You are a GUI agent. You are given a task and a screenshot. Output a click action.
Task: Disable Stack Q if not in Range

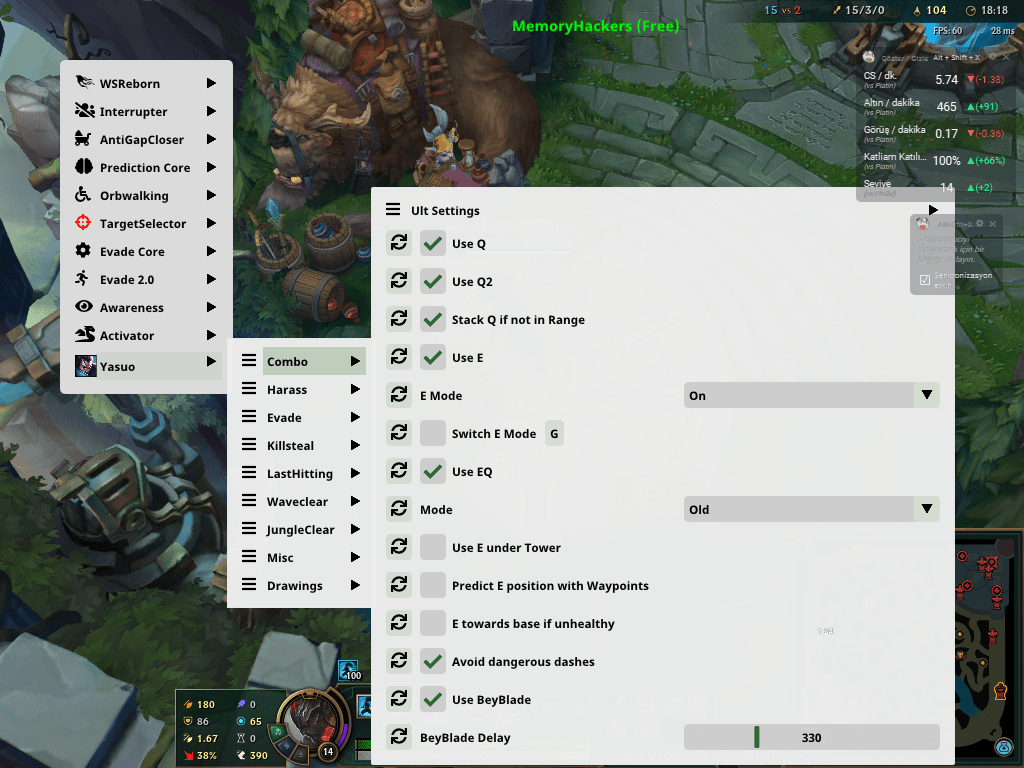(432, 319)
